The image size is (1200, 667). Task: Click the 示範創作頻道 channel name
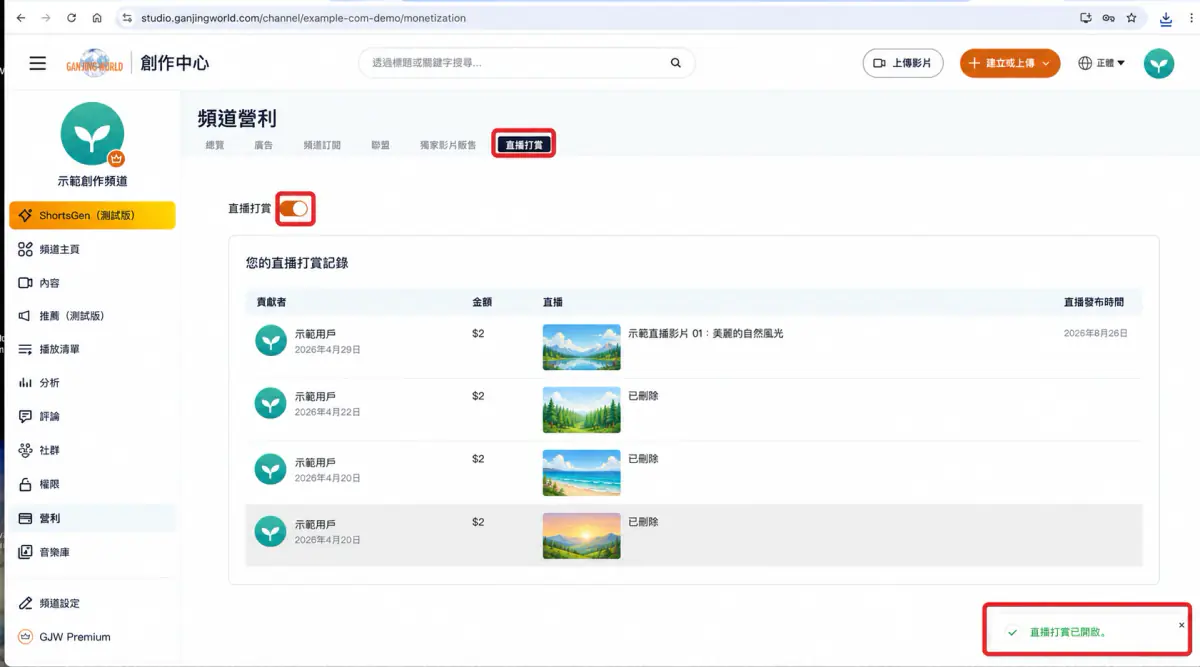(x=92, y=182)
